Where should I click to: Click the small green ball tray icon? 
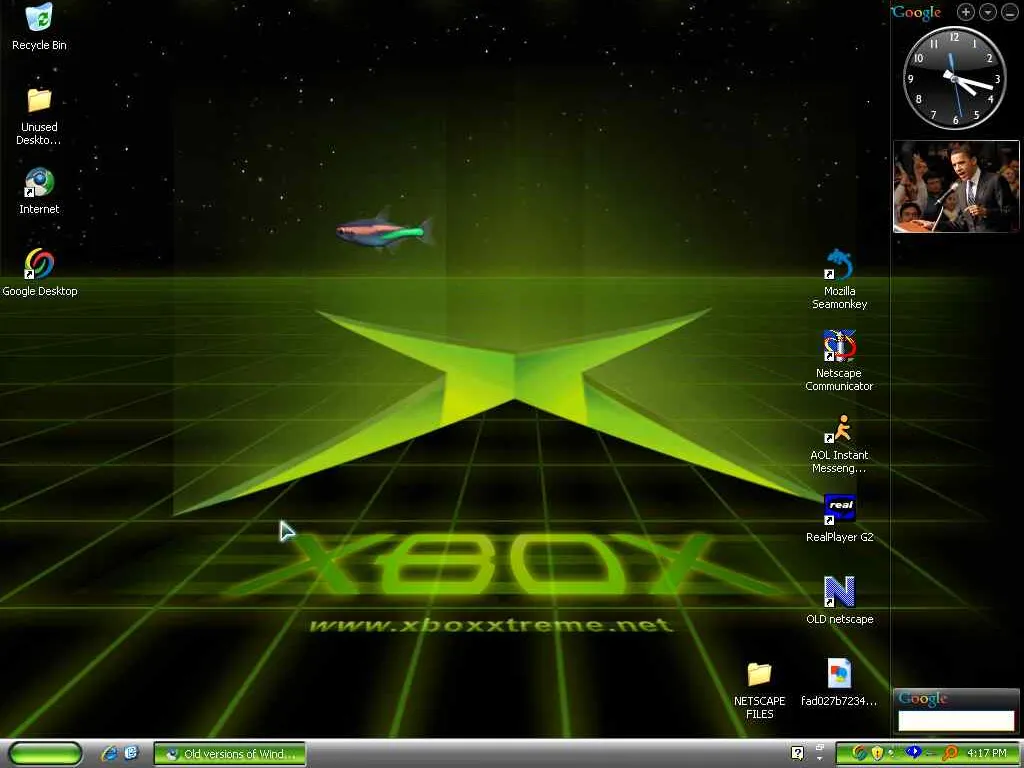[x=891, y=753]
